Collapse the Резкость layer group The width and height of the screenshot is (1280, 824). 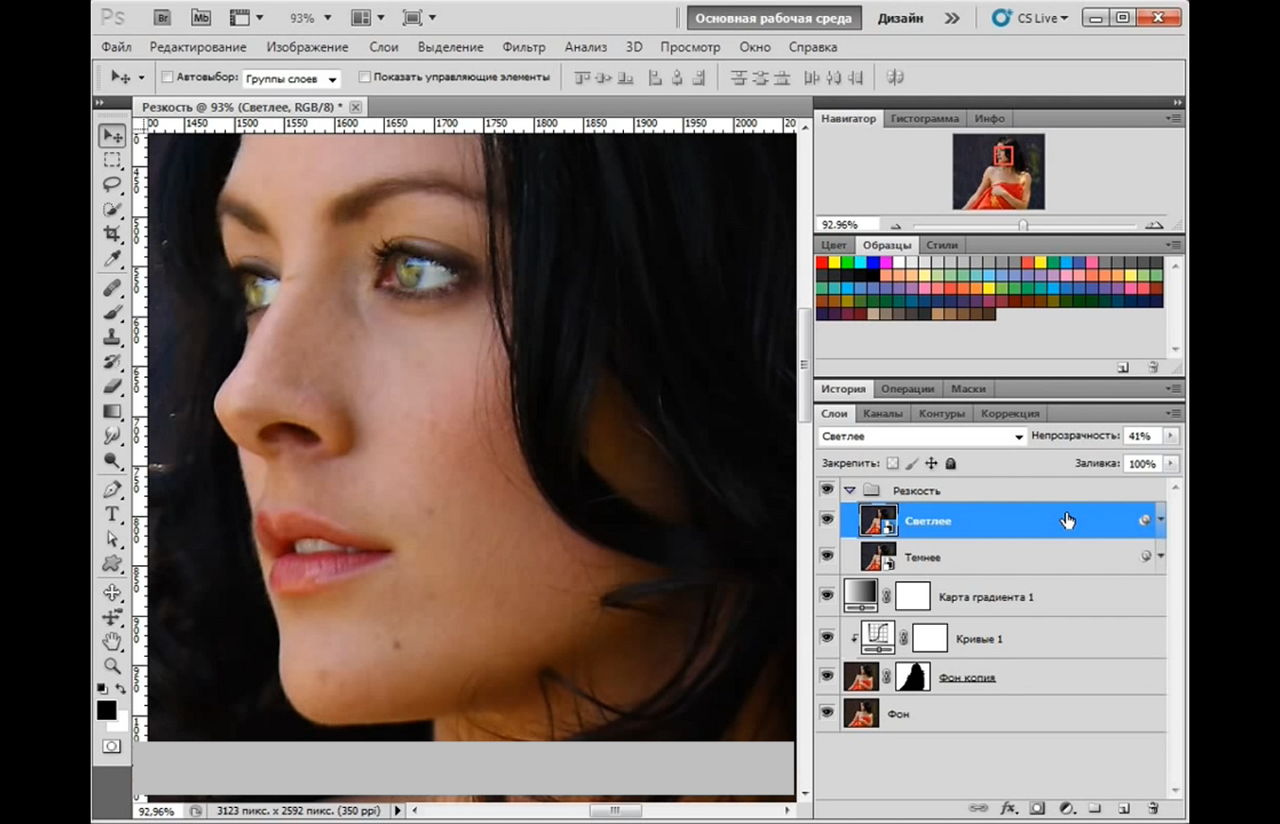(850, 490)
